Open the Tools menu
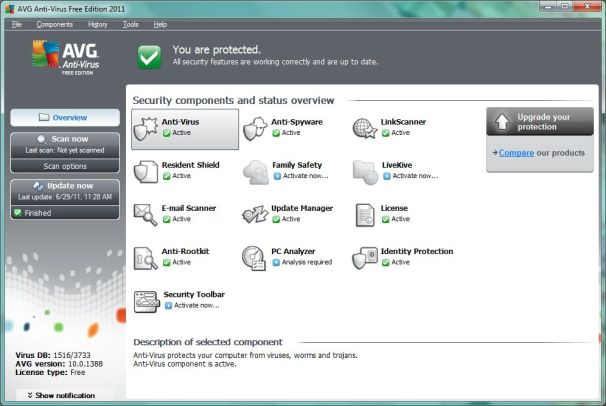Image resolution: width=606 pixels, height=406 pixels. [x=130, y=24]
